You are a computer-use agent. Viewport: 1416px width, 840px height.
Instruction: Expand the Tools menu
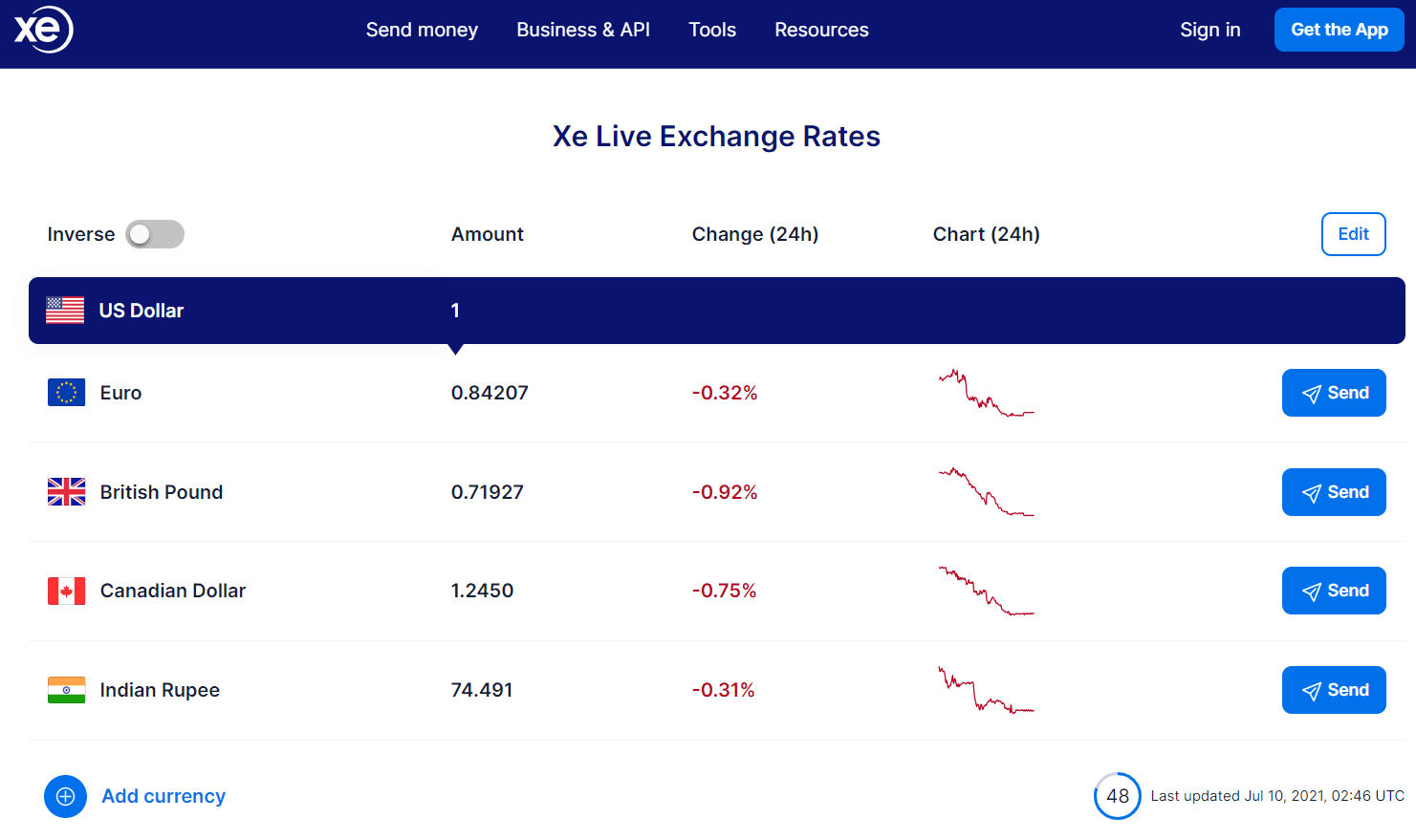(x=712, y=30)
